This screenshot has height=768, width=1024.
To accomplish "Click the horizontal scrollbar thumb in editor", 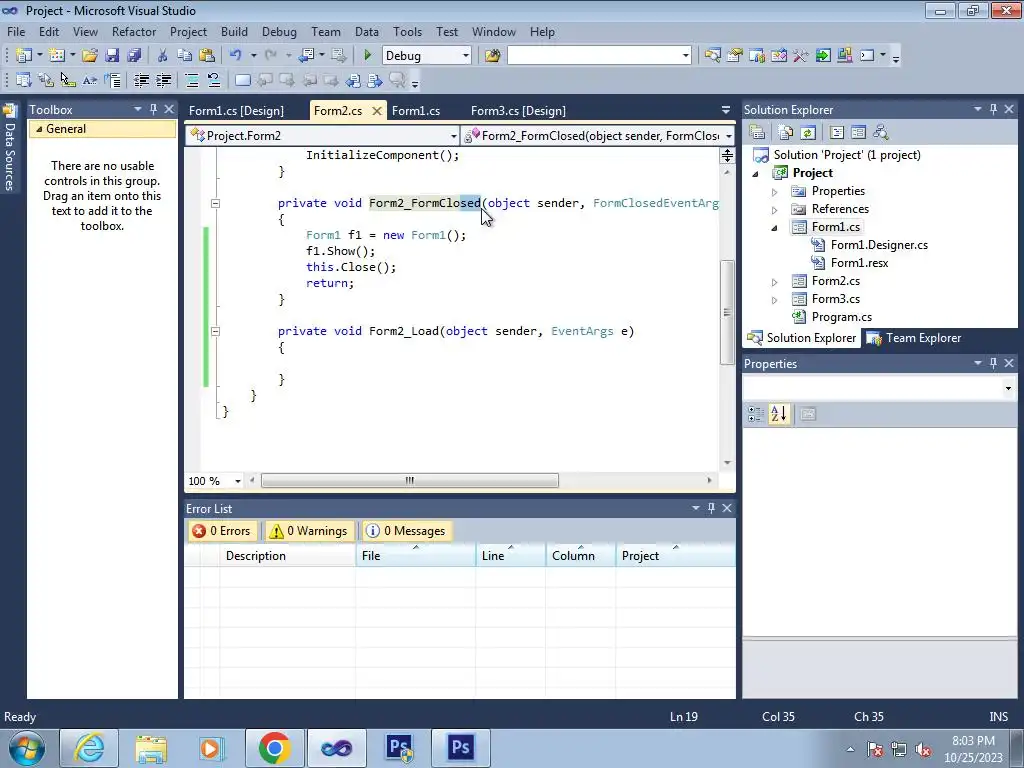I will click(x=409, y=481).
